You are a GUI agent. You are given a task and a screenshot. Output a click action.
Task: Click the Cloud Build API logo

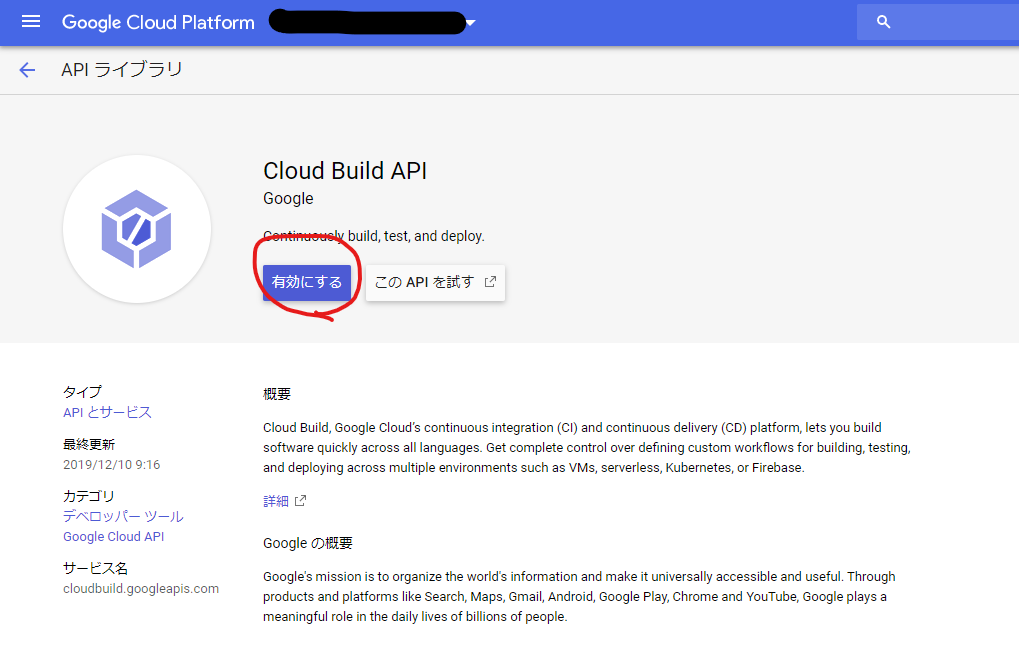pos(136,229)
